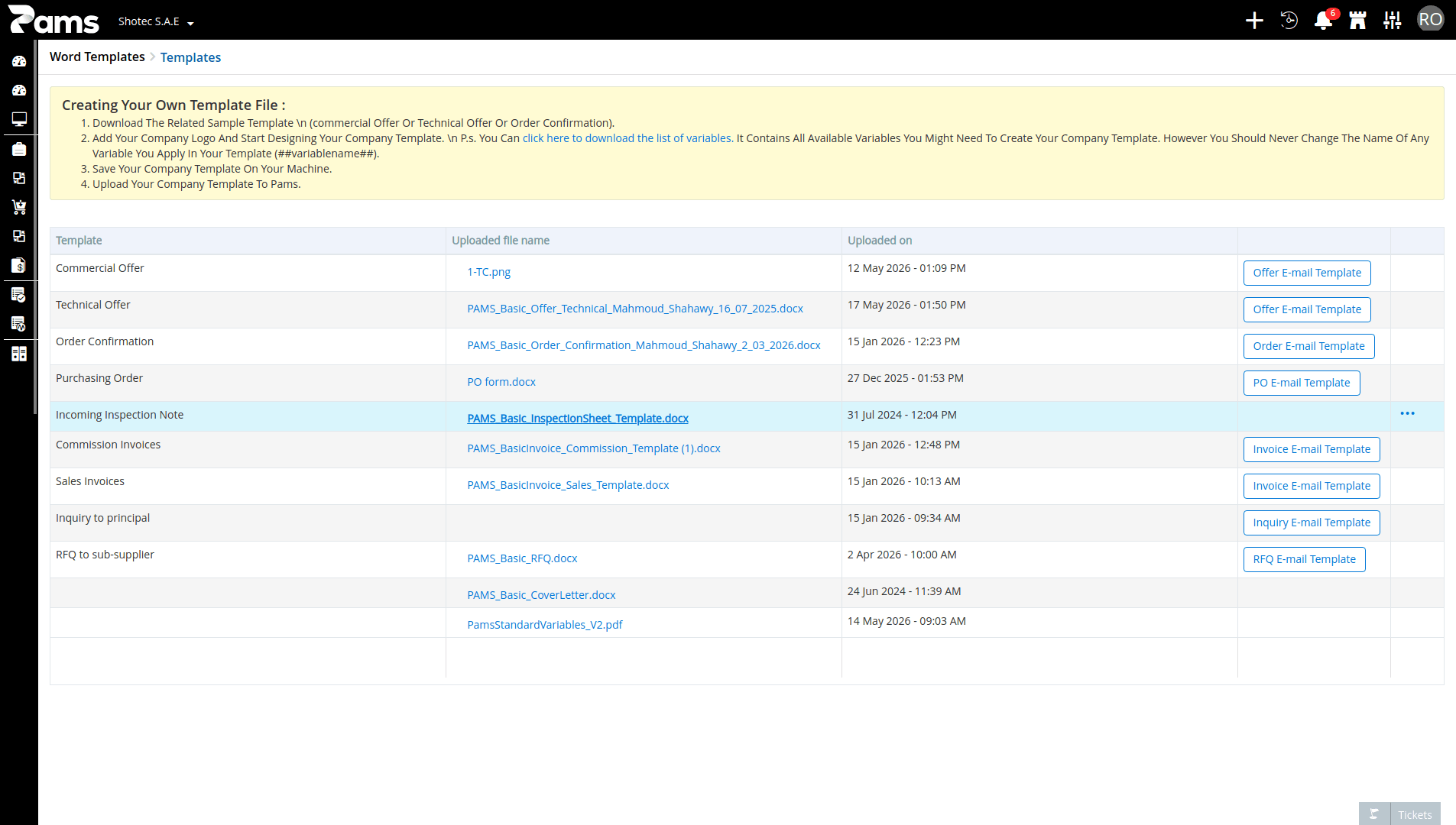Select the Order Confirmation row label
The height and width of the screenshot is (825, 1456).
(105, 341)
